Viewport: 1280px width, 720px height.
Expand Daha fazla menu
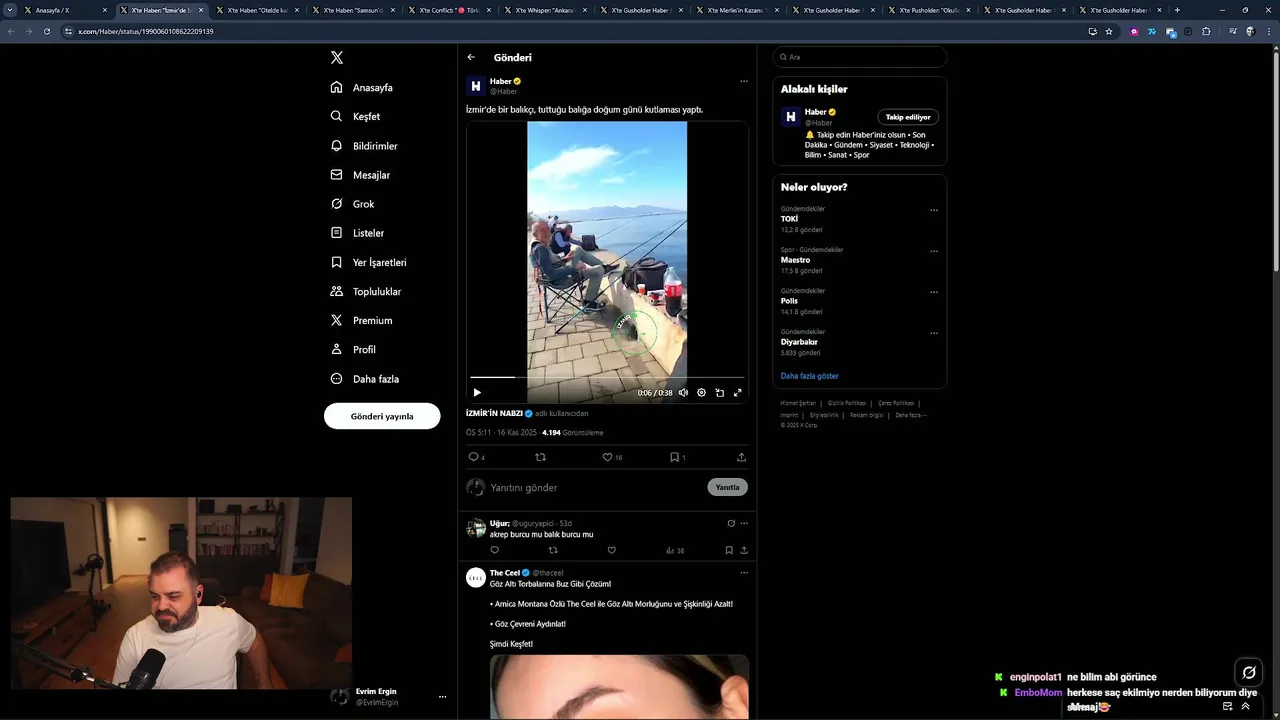tap(365, 379)
